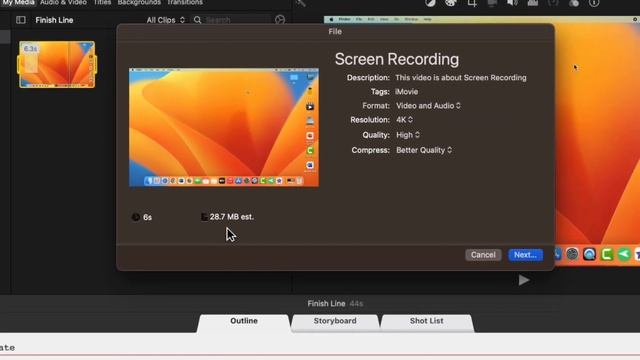This screenshot has width=640, height=360.
Task: Click the export dialog preview thumbnail
Action: 224,127
